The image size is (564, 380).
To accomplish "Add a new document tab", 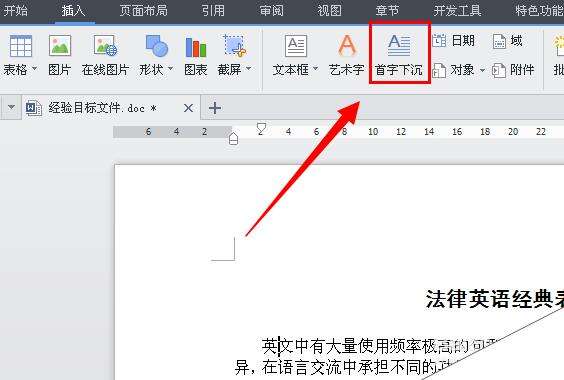I will tap(215, 108).
